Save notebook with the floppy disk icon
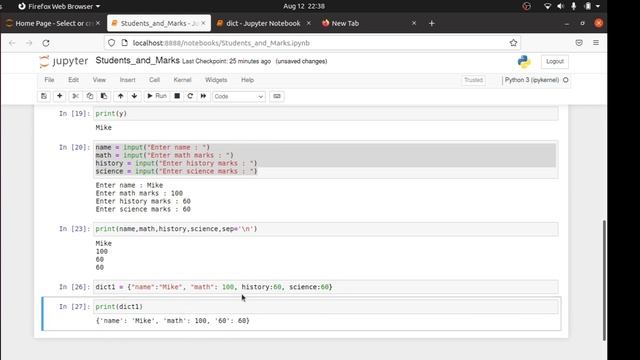Screen dimensions: 640x360 (x=44, y=96)
